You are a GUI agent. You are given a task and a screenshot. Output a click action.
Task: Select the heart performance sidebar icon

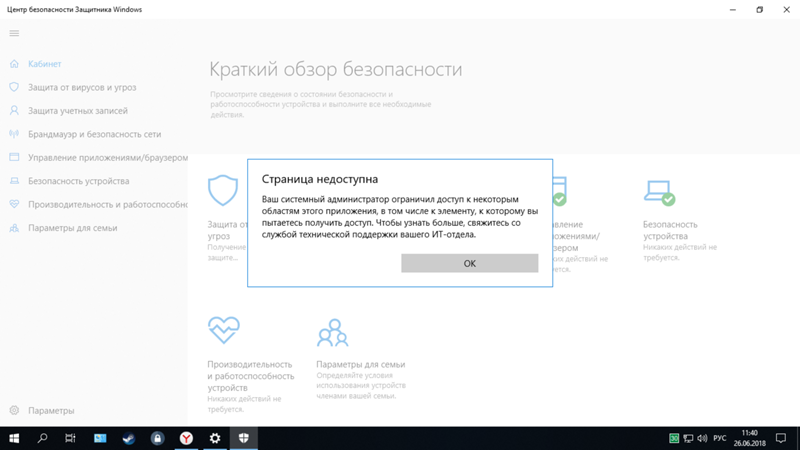point(14,204)
